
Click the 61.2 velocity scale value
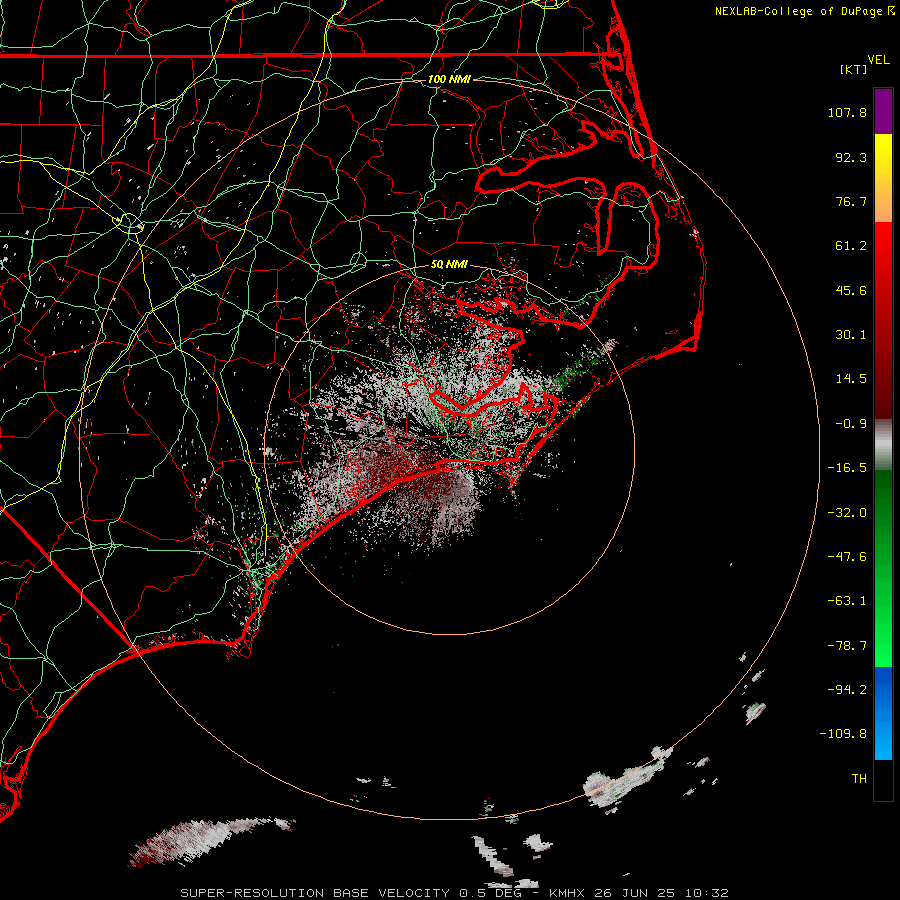(x=851, y=246)
